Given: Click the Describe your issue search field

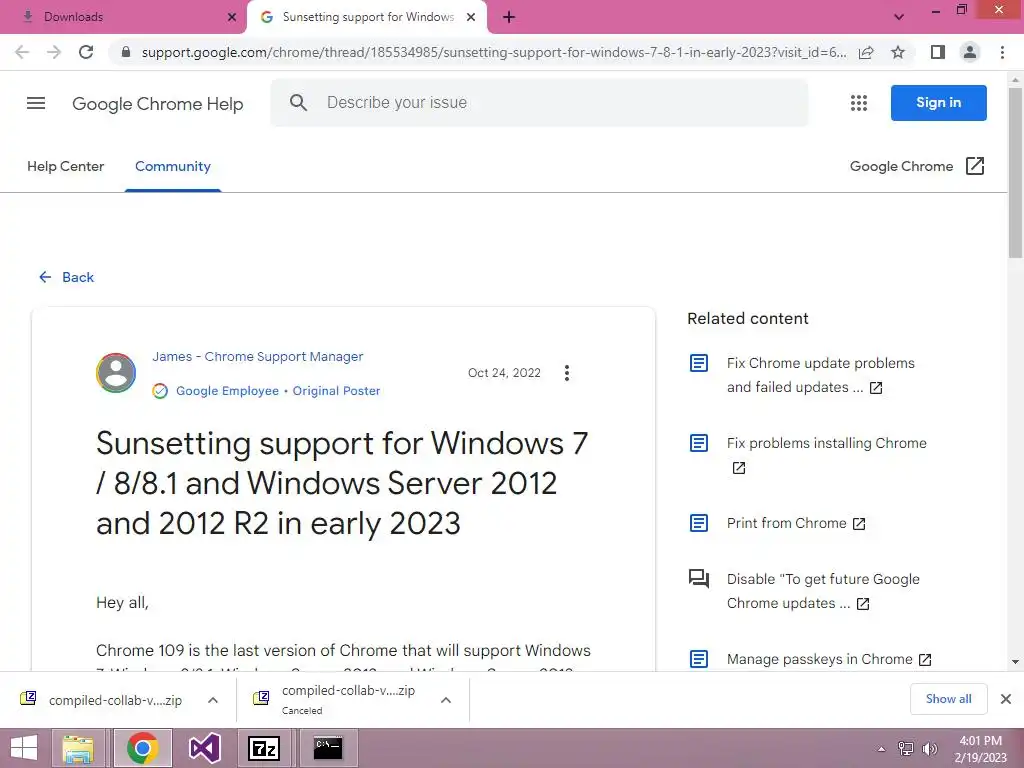Looking at the screenshot, I should click(x=539, y=103).
